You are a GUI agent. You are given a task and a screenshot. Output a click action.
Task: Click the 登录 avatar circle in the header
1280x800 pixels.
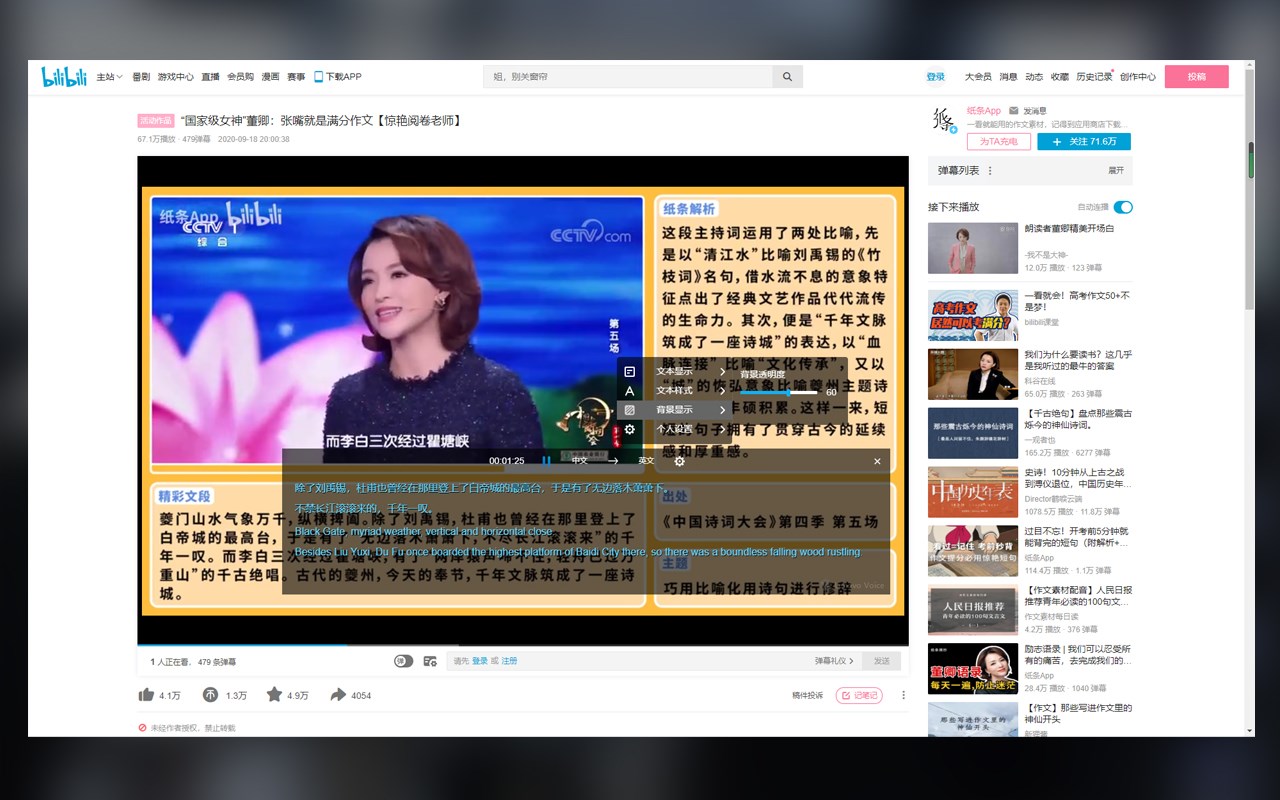pos(935,77)
